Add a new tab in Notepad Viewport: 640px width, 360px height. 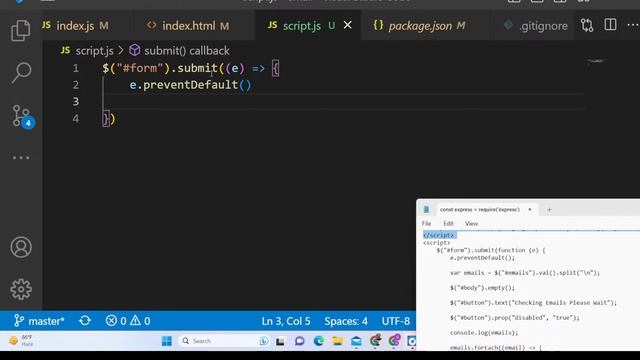[549, 209]
